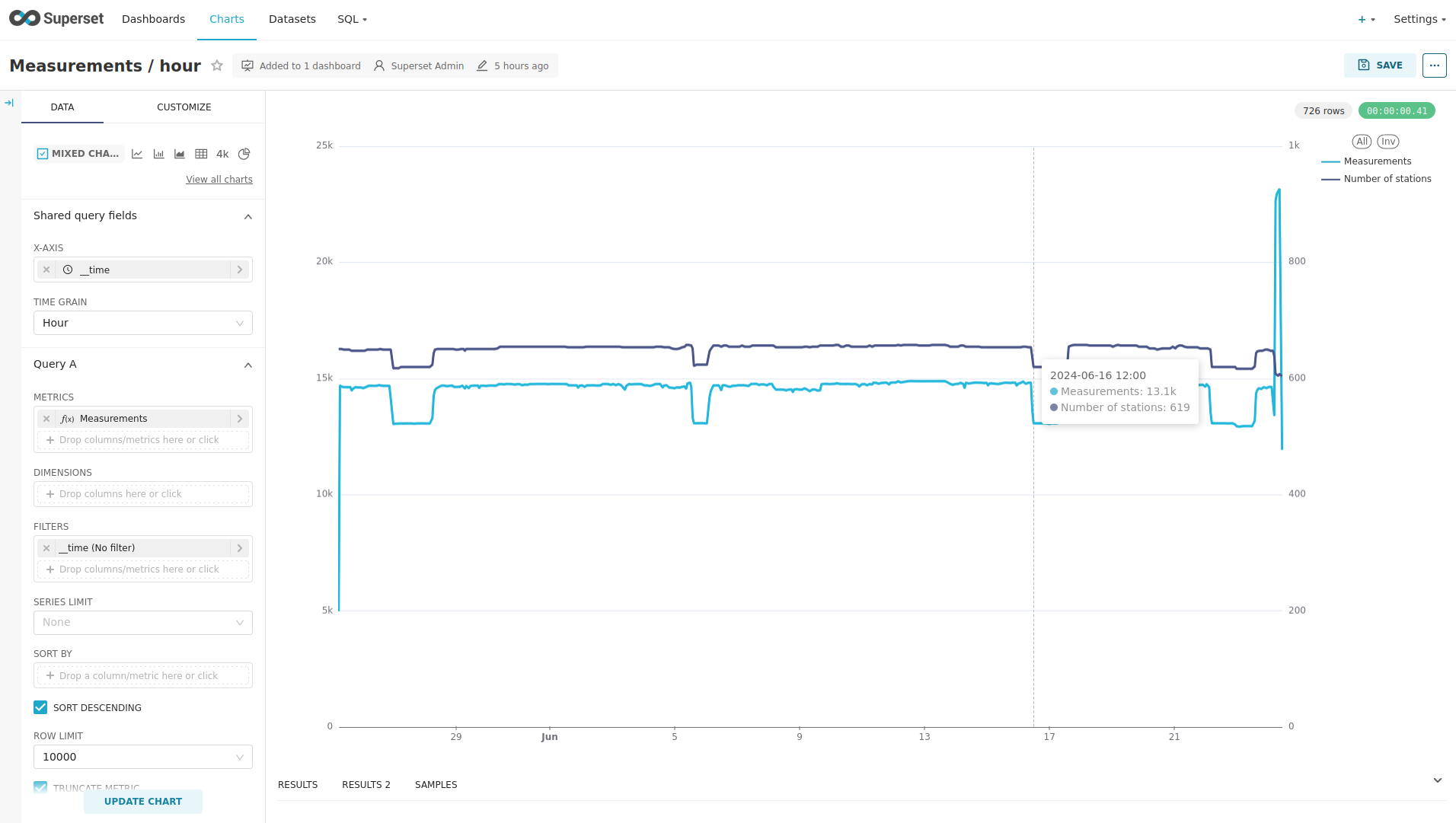Open the three-dot chart actions menu
Viewport: 1456px width, 823px height.
pos(1434,65)
